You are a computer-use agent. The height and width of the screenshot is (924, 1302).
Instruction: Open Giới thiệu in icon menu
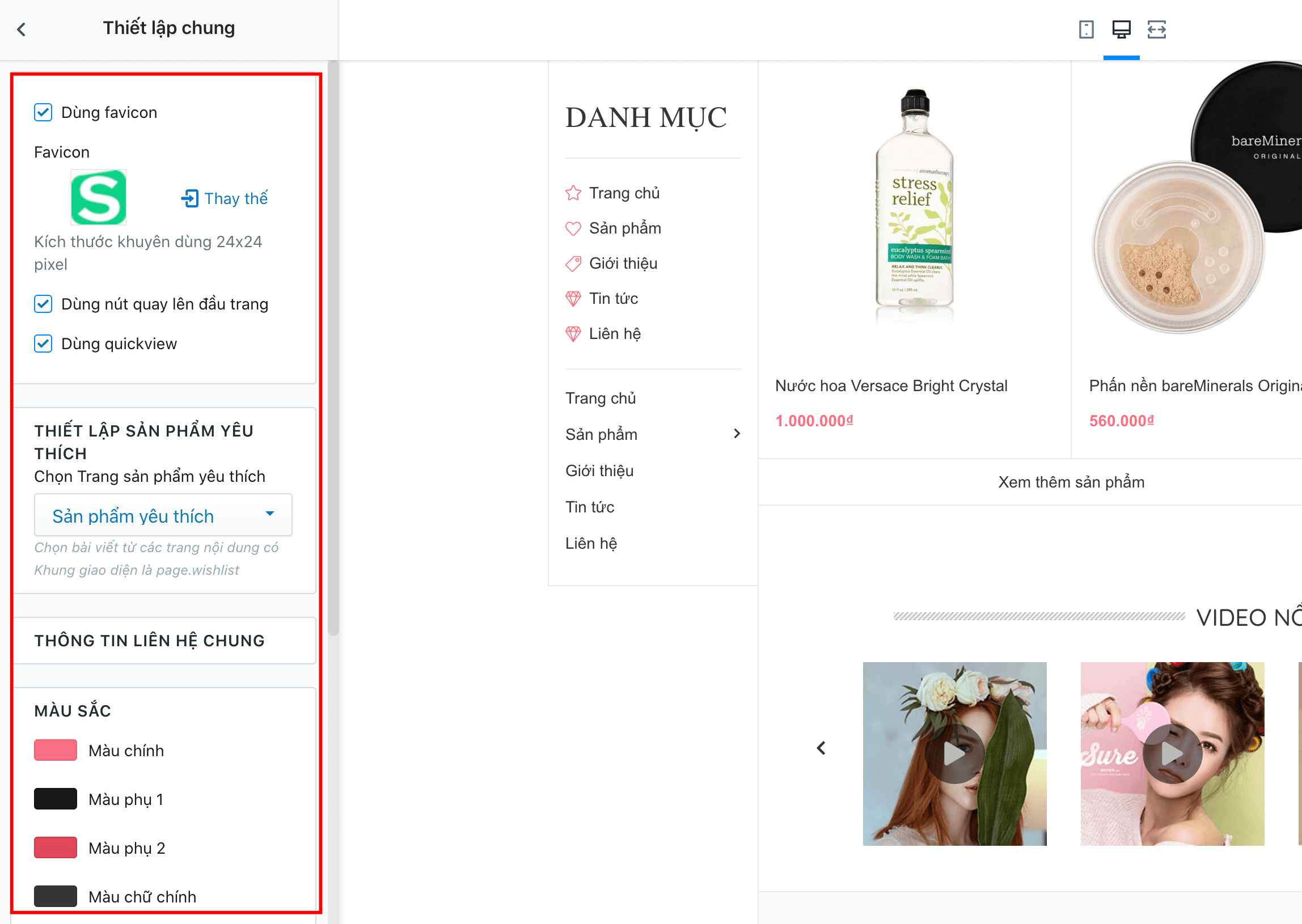tap(623, 264)
